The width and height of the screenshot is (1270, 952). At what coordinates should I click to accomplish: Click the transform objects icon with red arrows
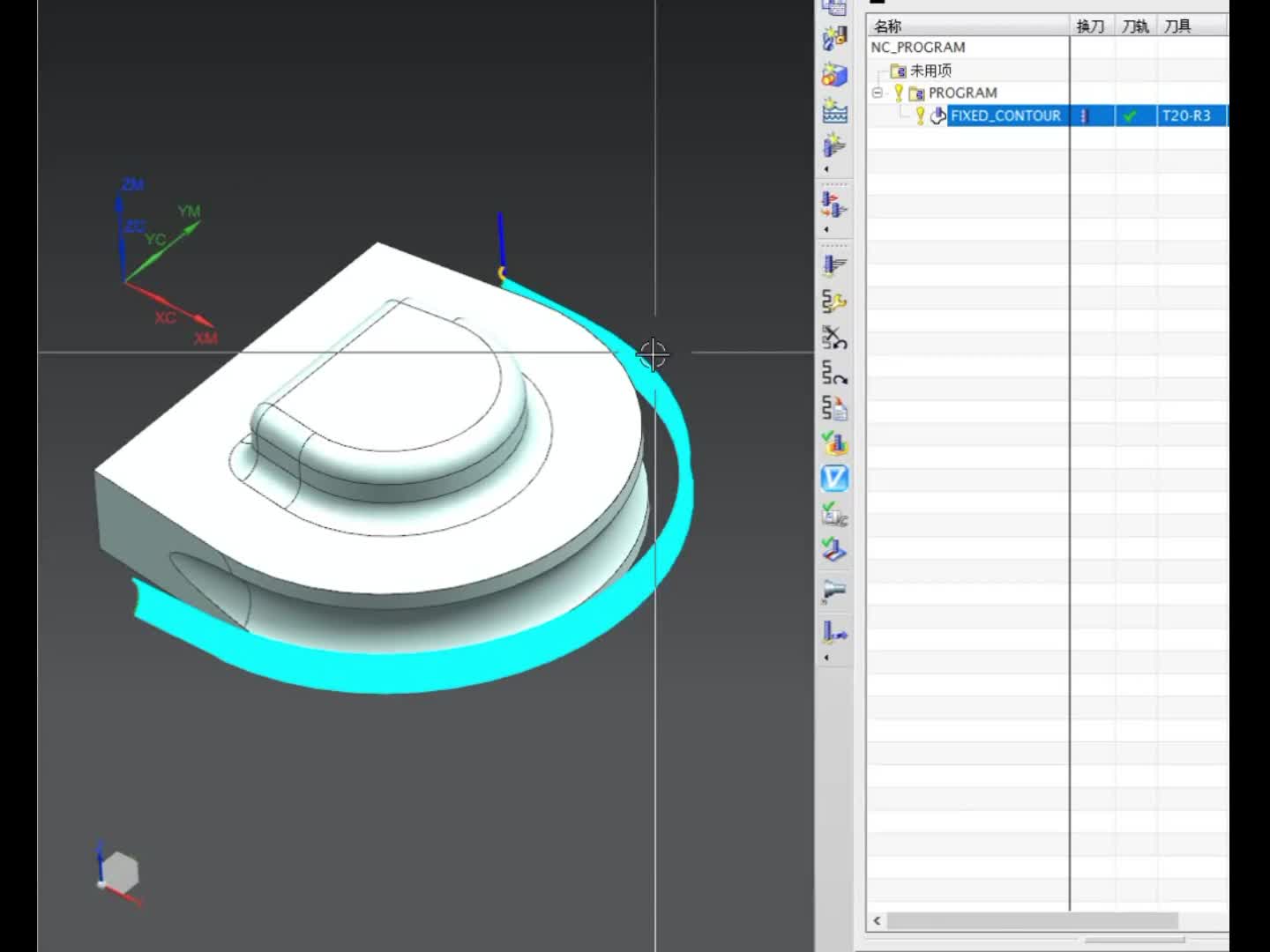(x=834, y=205)
